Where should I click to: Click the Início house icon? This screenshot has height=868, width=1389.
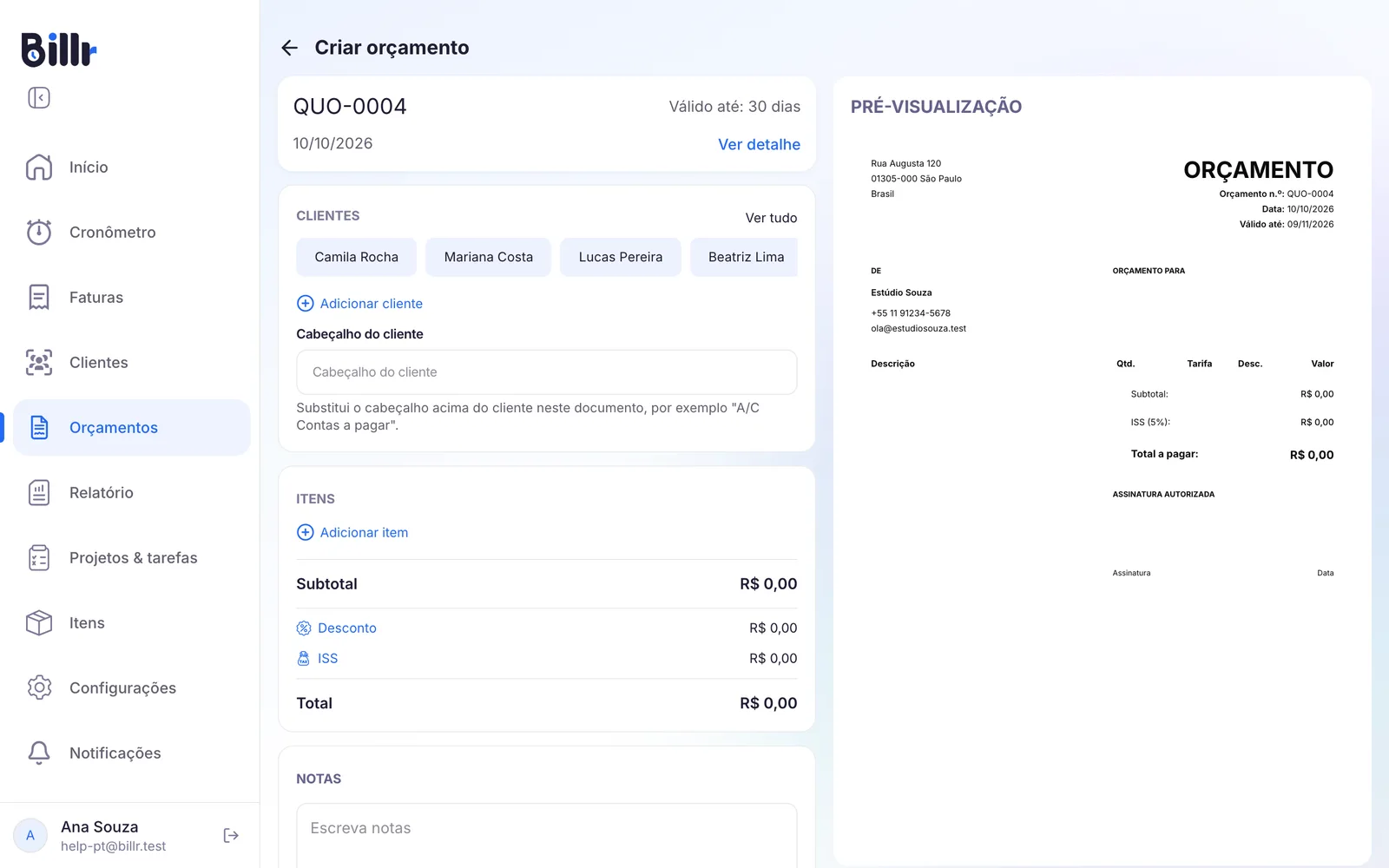(x=39, y=168)
